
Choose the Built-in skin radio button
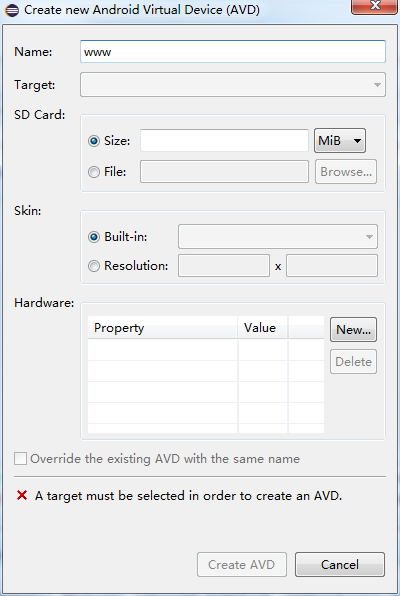(x=94, y=237)
